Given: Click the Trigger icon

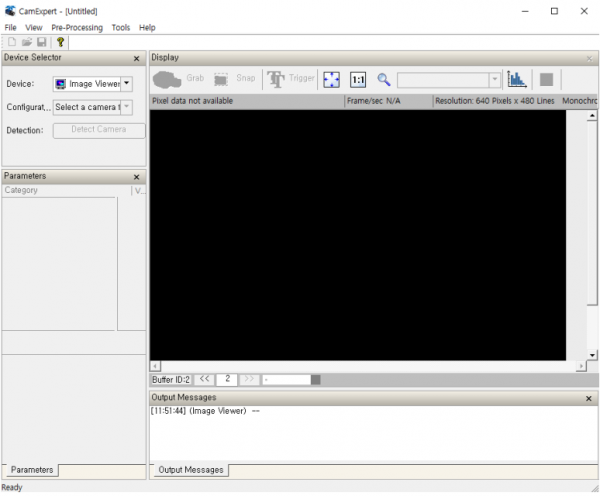Looking at the screenshot, I should click(276, 80).
